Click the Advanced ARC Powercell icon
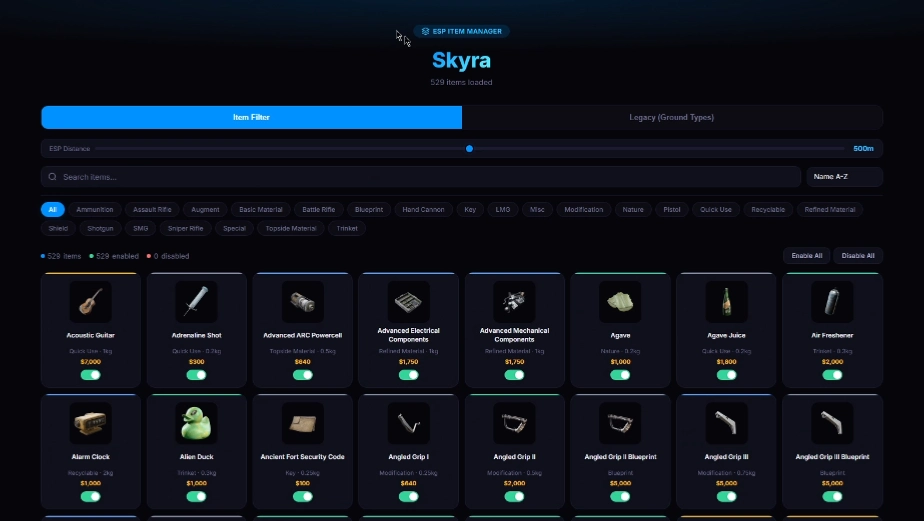 [302, 302]
